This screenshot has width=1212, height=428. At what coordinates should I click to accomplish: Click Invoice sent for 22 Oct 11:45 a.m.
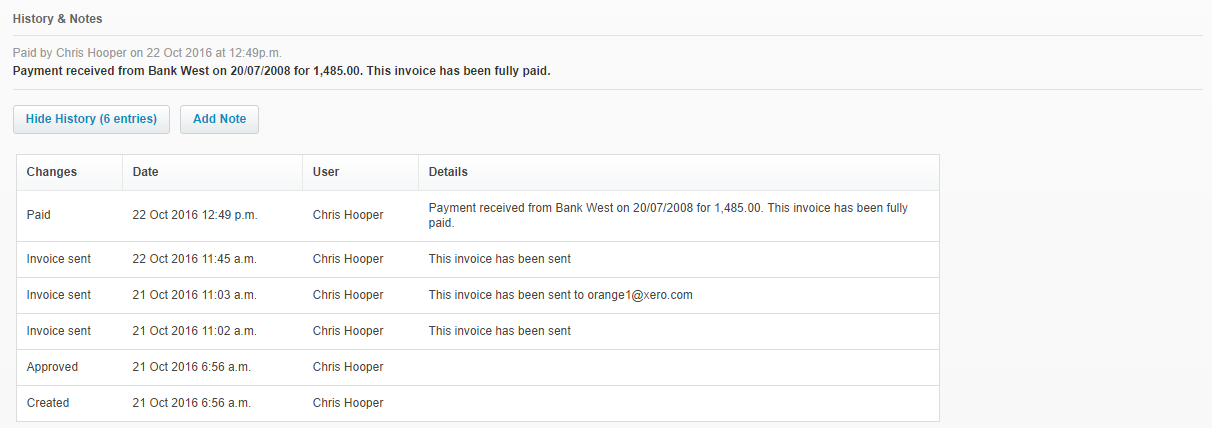pos(59,259)
